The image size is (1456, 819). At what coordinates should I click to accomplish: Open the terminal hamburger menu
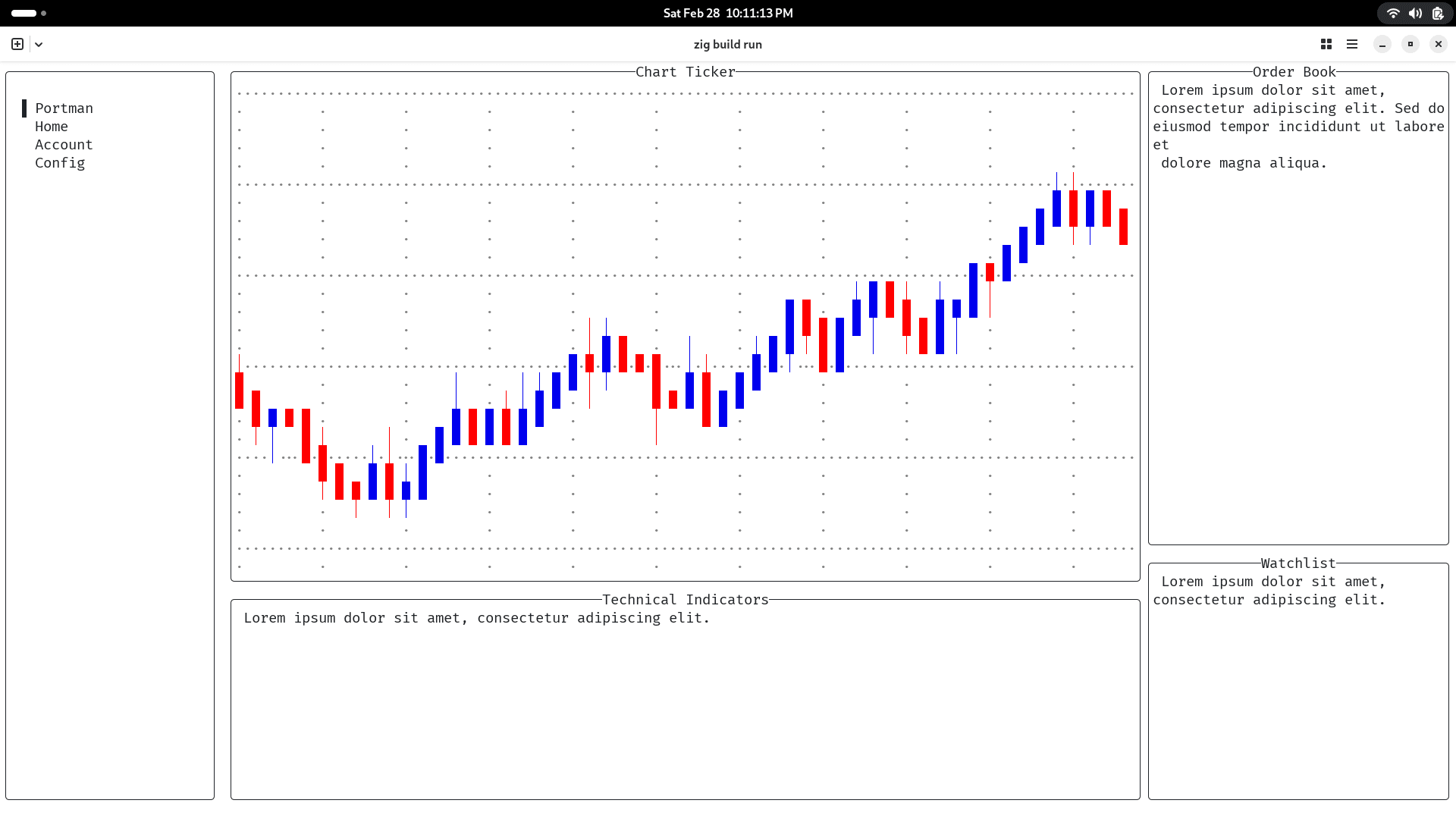point(1352,44)
